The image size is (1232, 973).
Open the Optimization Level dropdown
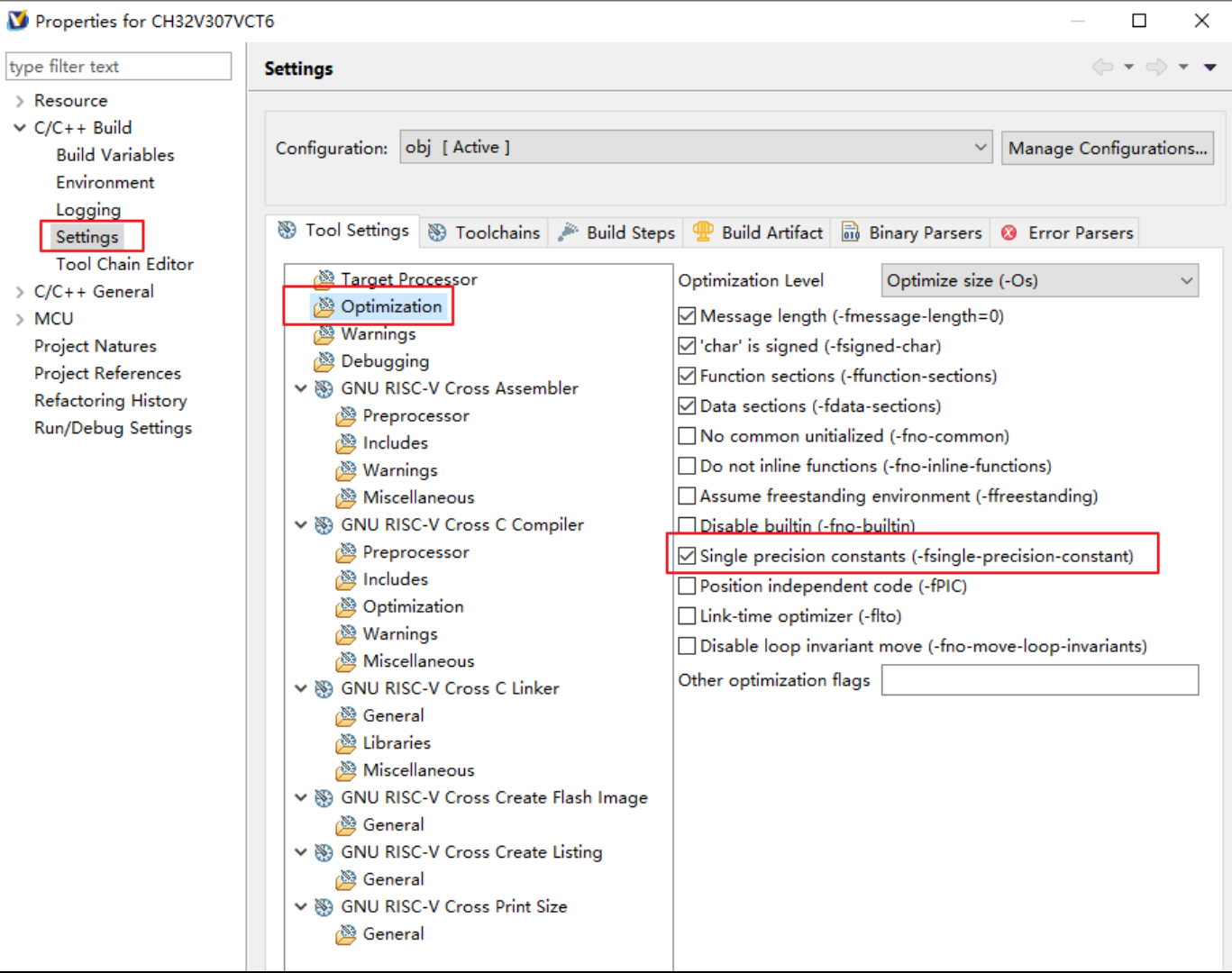tap(1040, 281)
